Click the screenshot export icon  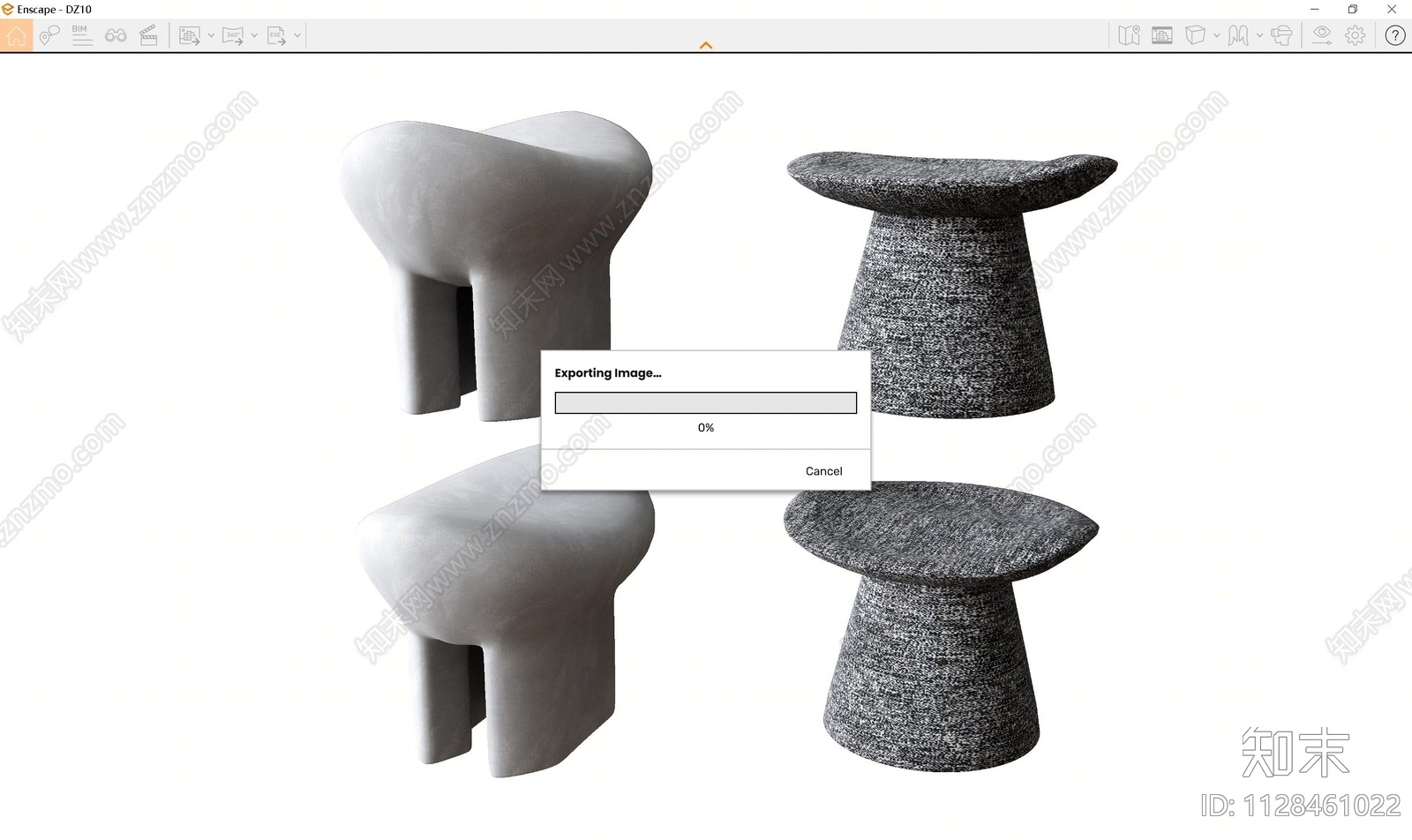(x=189, y=35)
